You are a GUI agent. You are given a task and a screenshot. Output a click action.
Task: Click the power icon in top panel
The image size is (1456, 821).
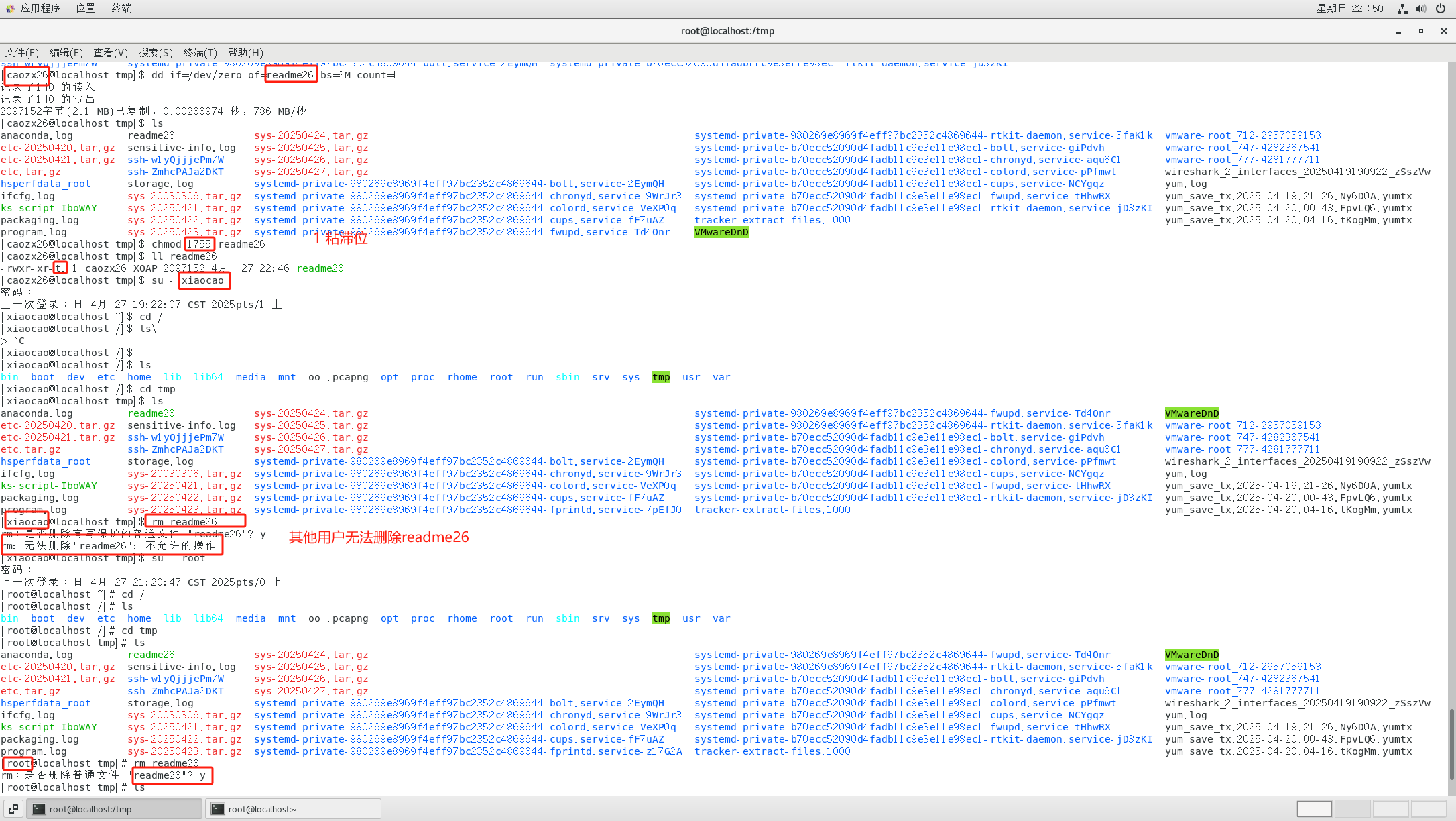pyautogui.click(x=1441, y=9)
